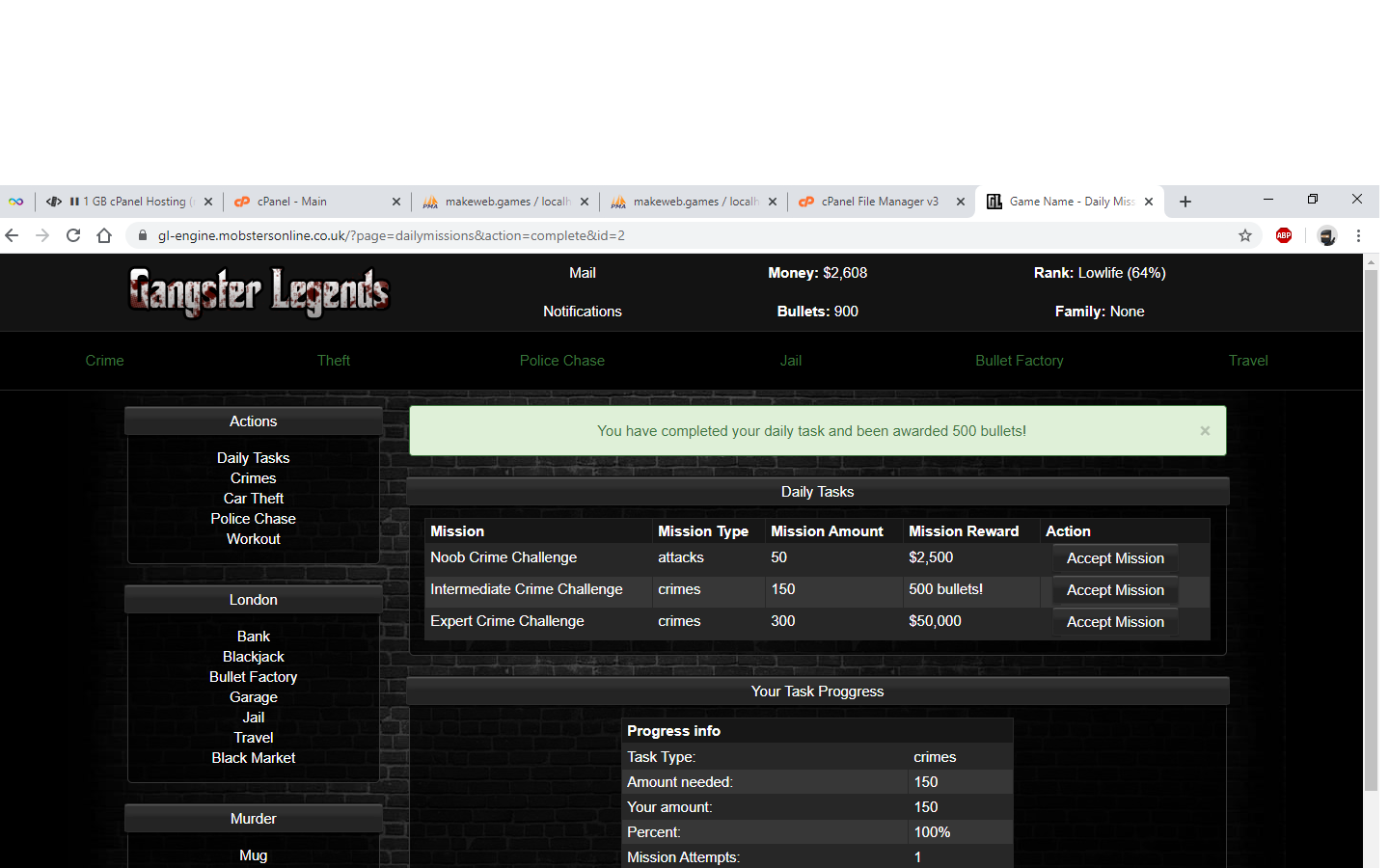Go to the Police Chase top navigation link
The width and height of the screenshot is (1389, 868).
(561, 361)
